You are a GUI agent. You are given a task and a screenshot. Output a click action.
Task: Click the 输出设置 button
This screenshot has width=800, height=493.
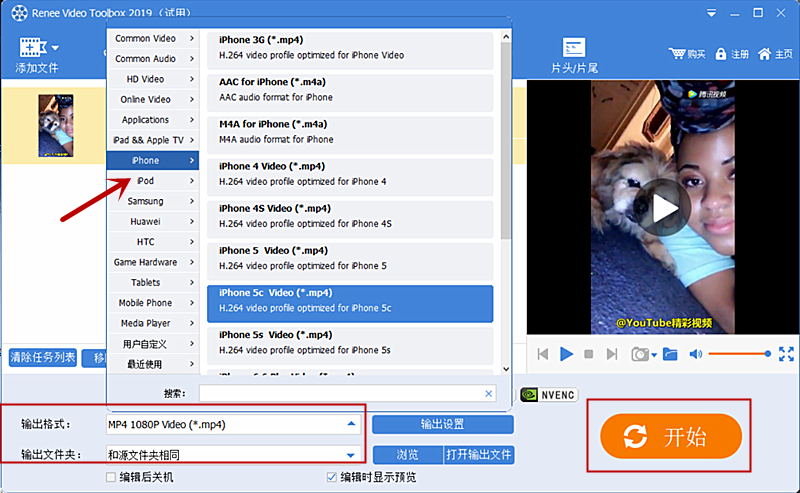pyautogui.click(x=442, y=425)
